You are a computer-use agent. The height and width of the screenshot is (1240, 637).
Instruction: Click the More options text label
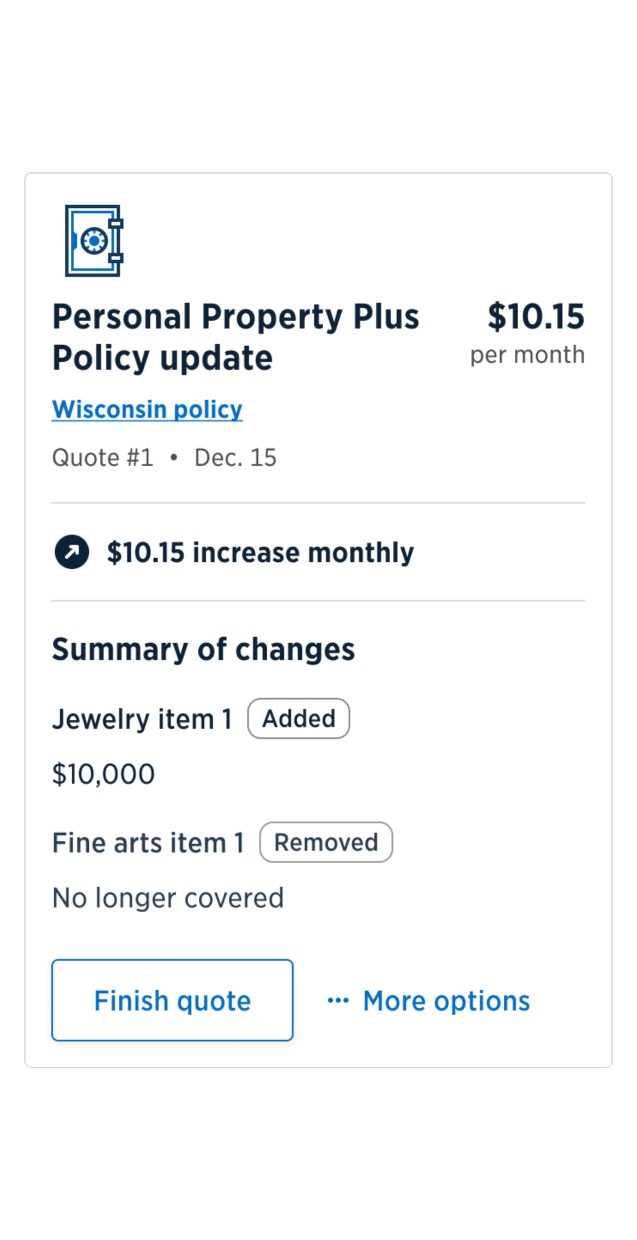point(446,1001)
